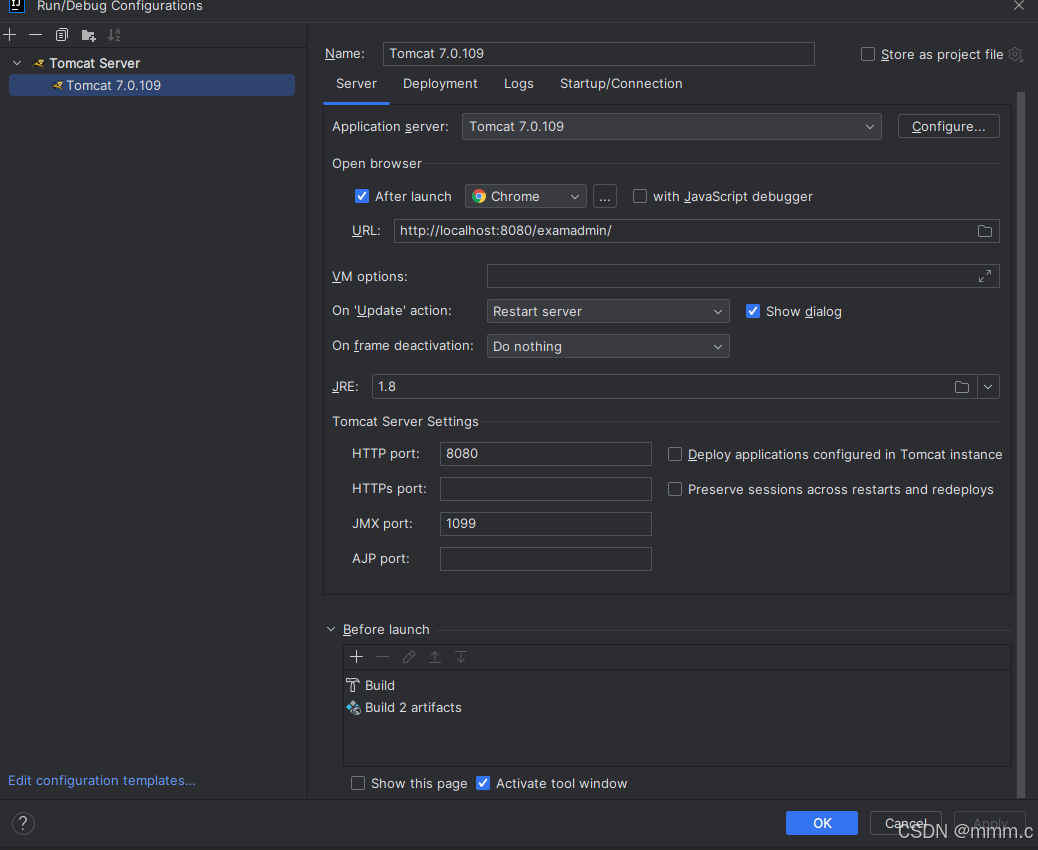Remove the selected Before launch task
This screenshot has width=1038, height=850.
[383, 657]
